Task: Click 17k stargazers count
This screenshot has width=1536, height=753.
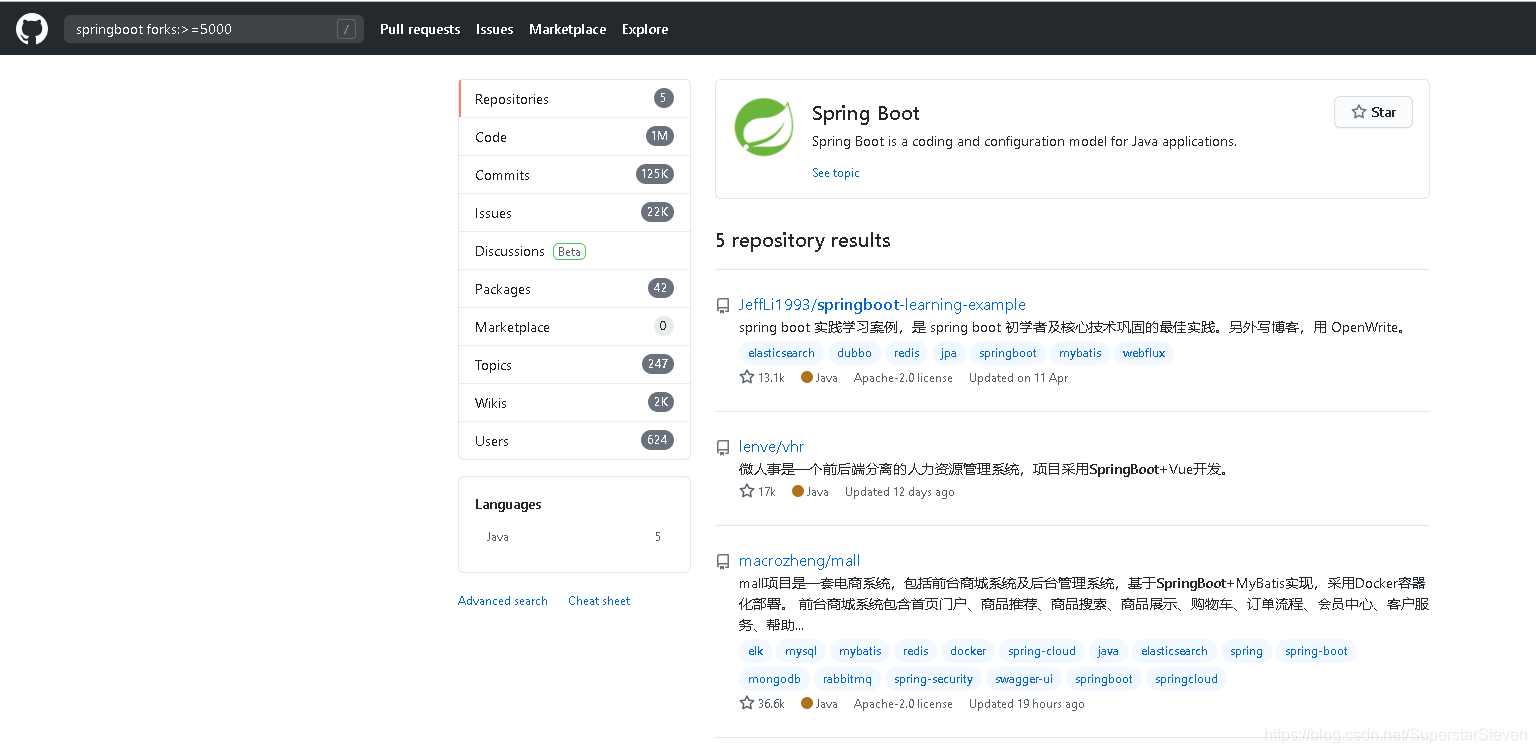Action: pyautogui.click(x=767, y=492)
